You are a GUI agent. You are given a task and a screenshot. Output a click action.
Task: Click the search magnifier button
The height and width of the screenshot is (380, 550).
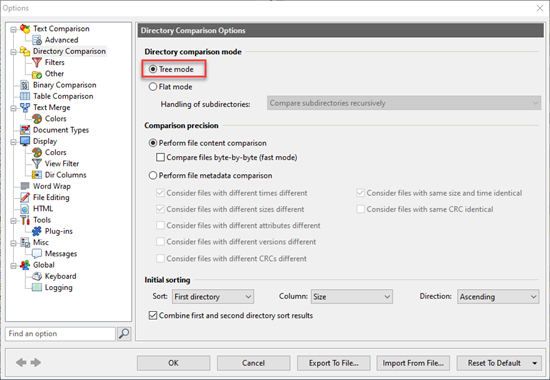tap(124, 334)
